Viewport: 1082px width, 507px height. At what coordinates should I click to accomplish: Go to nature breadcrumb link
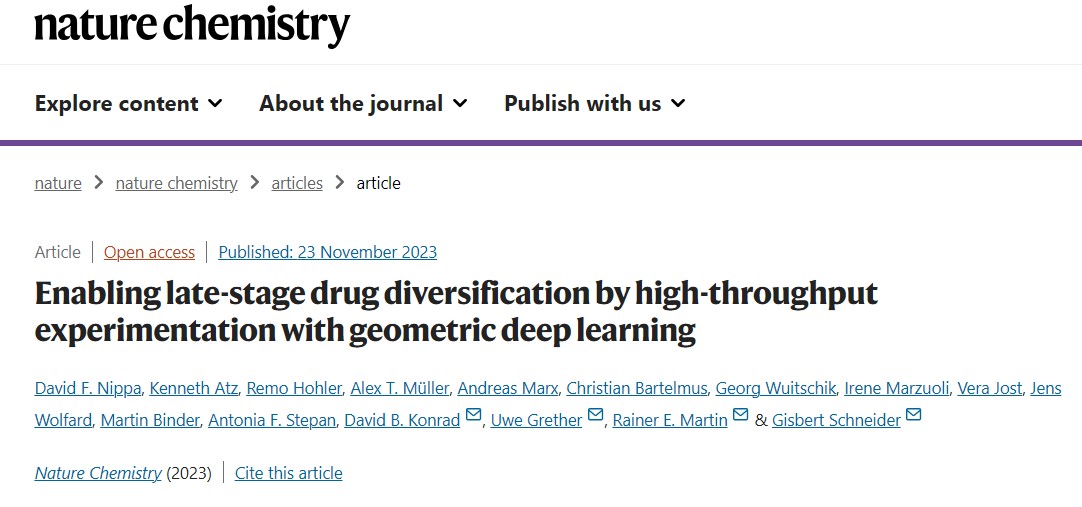[58, 183]
